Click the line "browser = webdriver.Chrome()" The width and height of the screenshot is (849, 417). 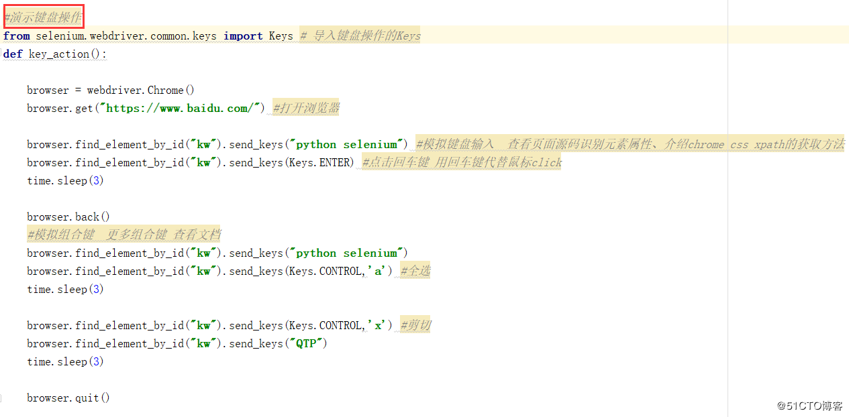click(110, 90)
